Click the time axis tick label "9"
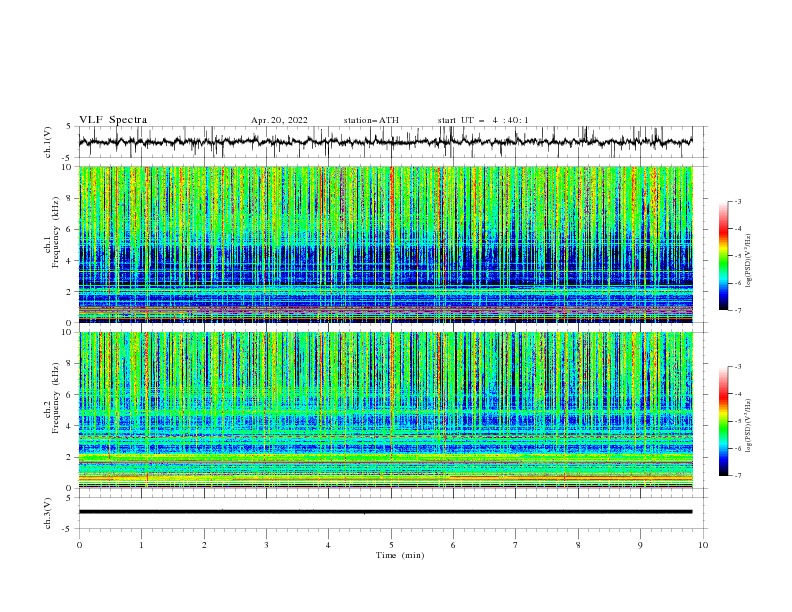 tap(640, 545)
